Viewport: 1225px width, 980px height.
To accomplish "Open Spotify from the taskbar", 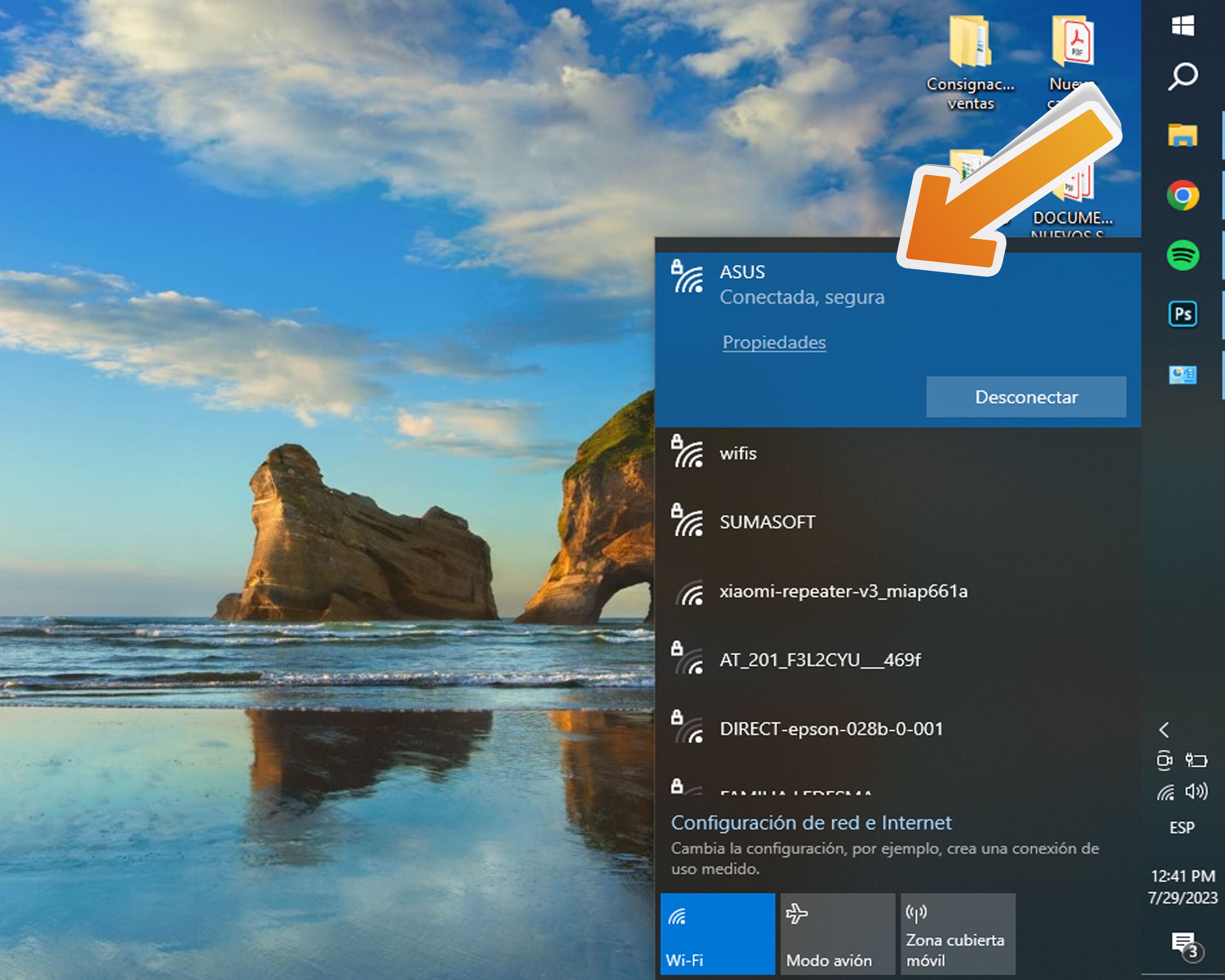I will pyautogui.click(x=1183, y=255).
